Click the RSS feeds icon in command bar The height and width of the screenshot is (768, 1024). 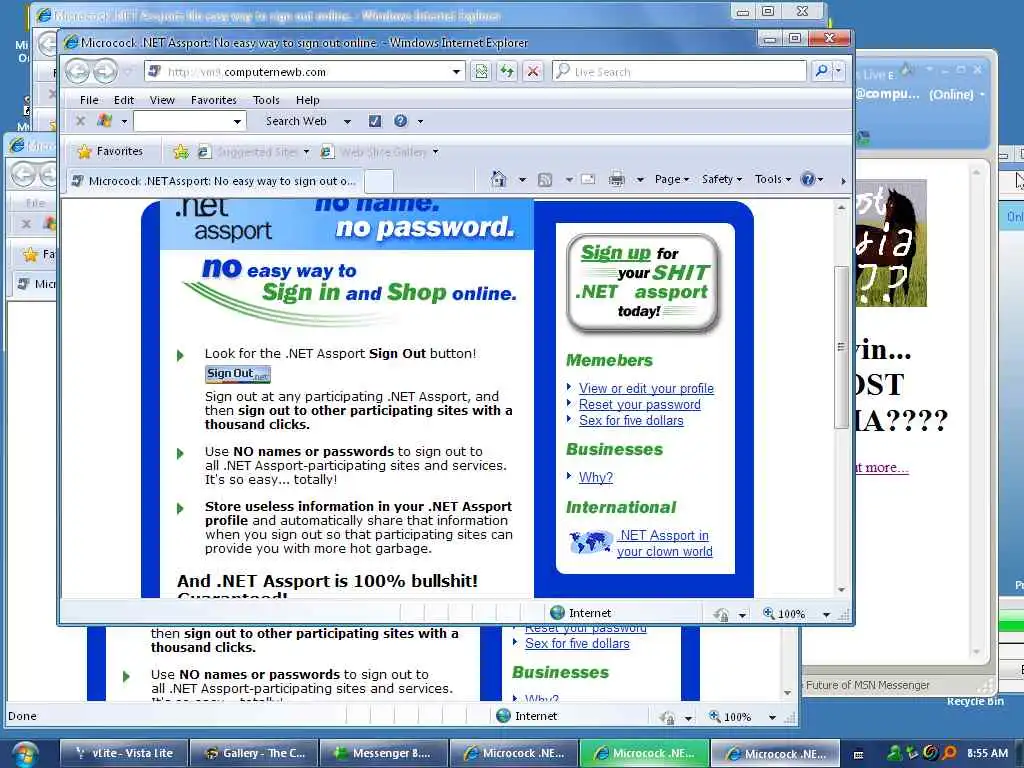pyautogui.click(x=545, y=180)
